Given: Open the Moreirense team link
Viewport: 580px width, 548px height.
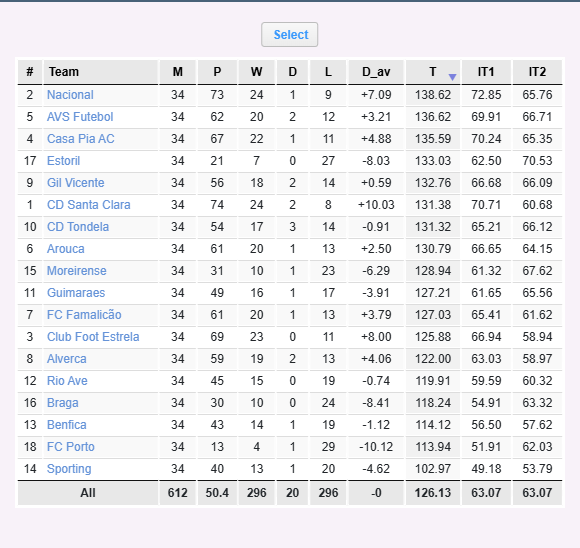Looking at the screenshot, I should [77, 271].
